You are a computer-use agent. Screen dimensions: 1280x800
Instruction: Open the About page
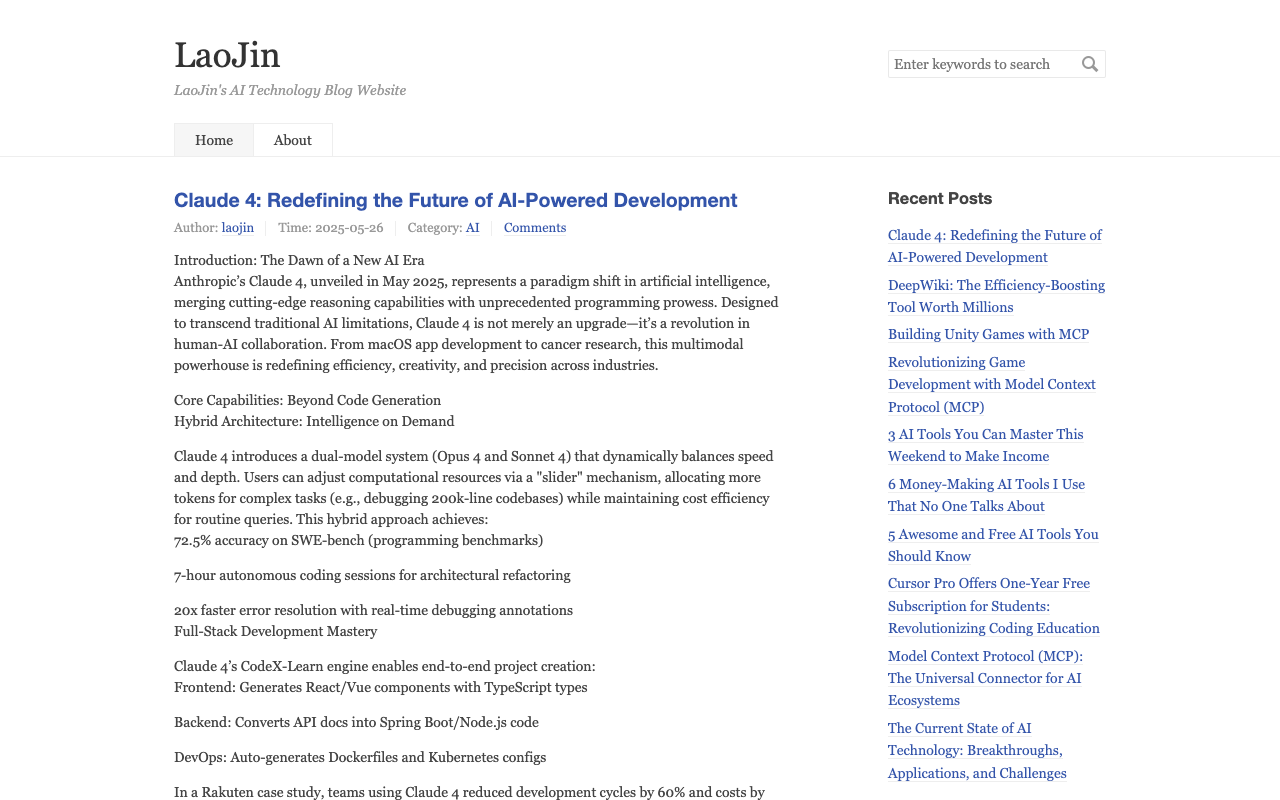click(x=292, y=140)
